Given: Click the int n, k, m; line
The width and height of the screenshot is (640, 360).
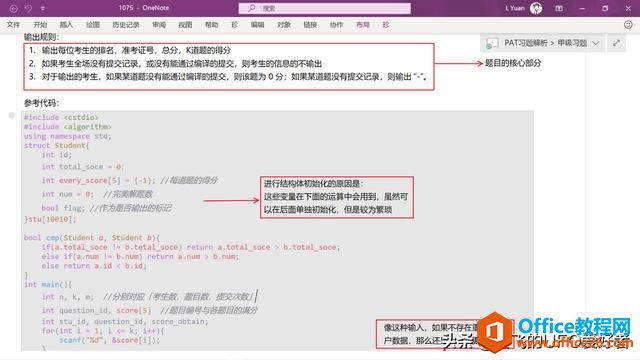Looking at the screenshot, I should pyautogui.click(x=148, y=297).
